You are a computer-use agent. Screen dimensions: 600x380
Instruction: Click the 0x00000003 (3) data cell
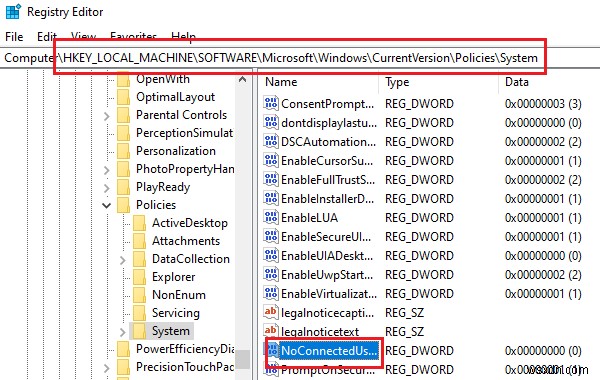click(543, 104)
